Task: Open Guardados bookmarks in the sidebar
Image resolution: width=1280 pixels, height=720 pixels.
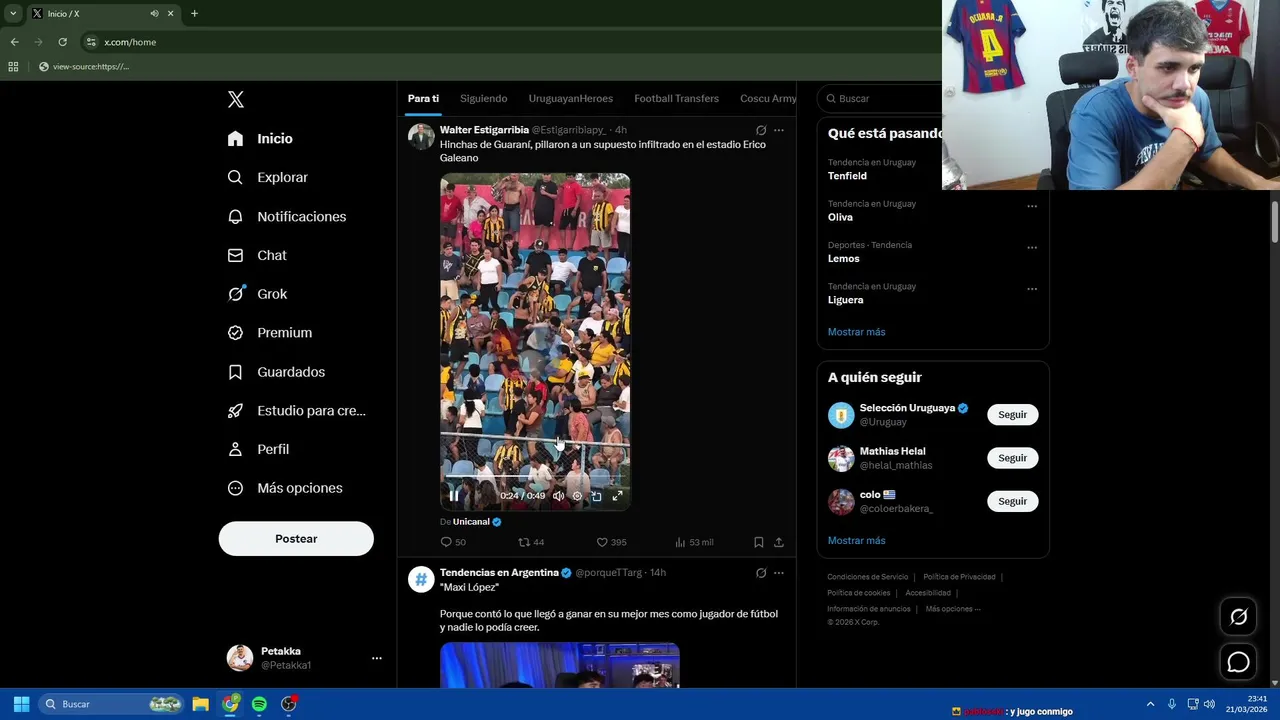Action: pyautogui.click(x=276, y=372)
